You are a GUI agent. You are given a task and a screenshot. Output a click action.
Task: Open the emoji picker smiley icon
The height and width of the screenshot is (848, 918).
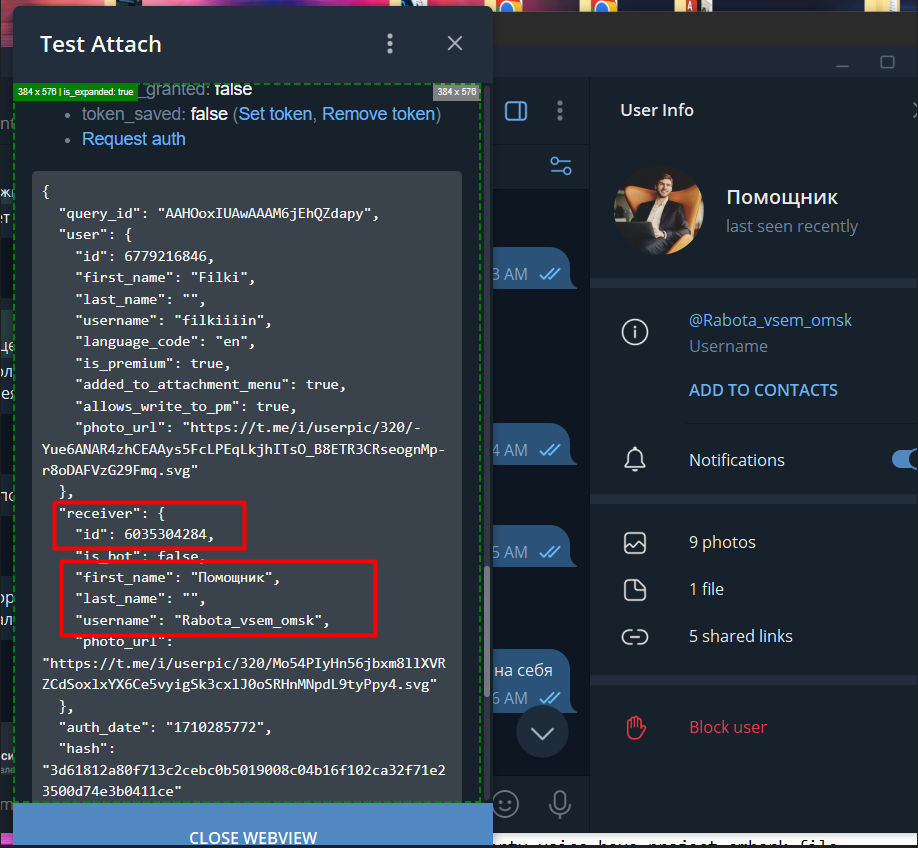506,803
